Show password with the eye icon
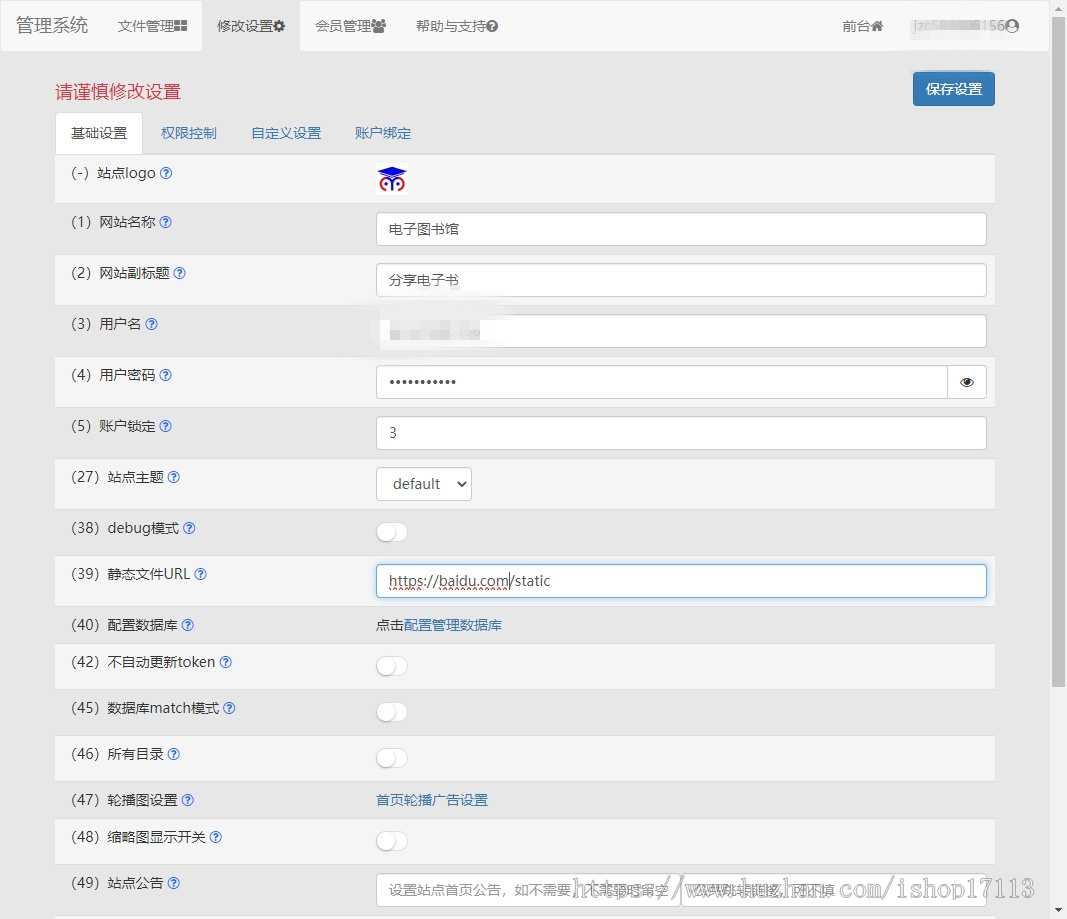Screen dimensions: 1067x919 coord(967,382)
